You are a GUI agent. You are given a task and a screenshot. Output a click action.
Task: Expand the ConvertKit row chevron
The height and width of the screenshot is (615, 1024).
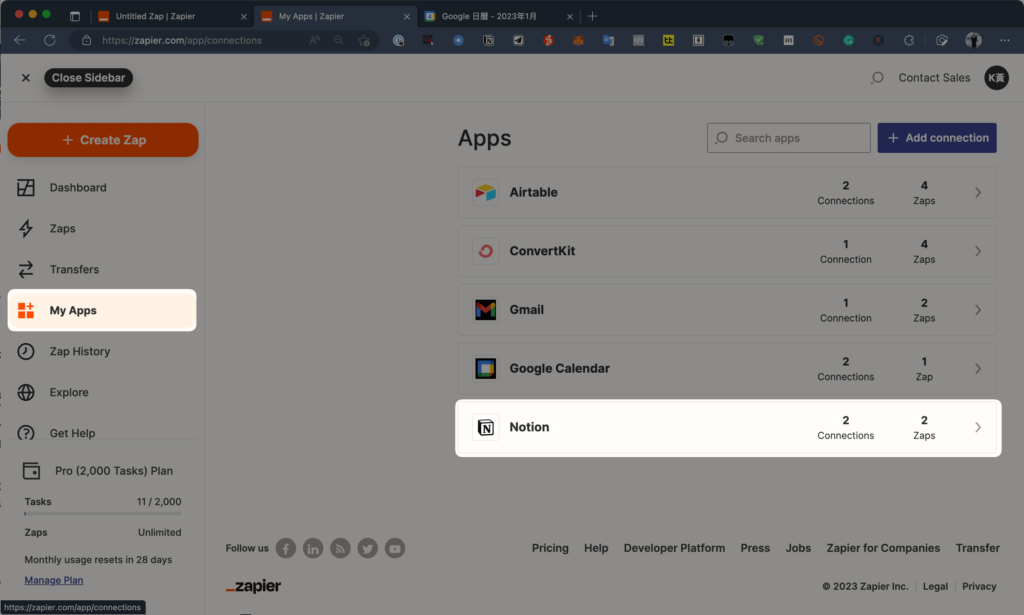(978, 251)
